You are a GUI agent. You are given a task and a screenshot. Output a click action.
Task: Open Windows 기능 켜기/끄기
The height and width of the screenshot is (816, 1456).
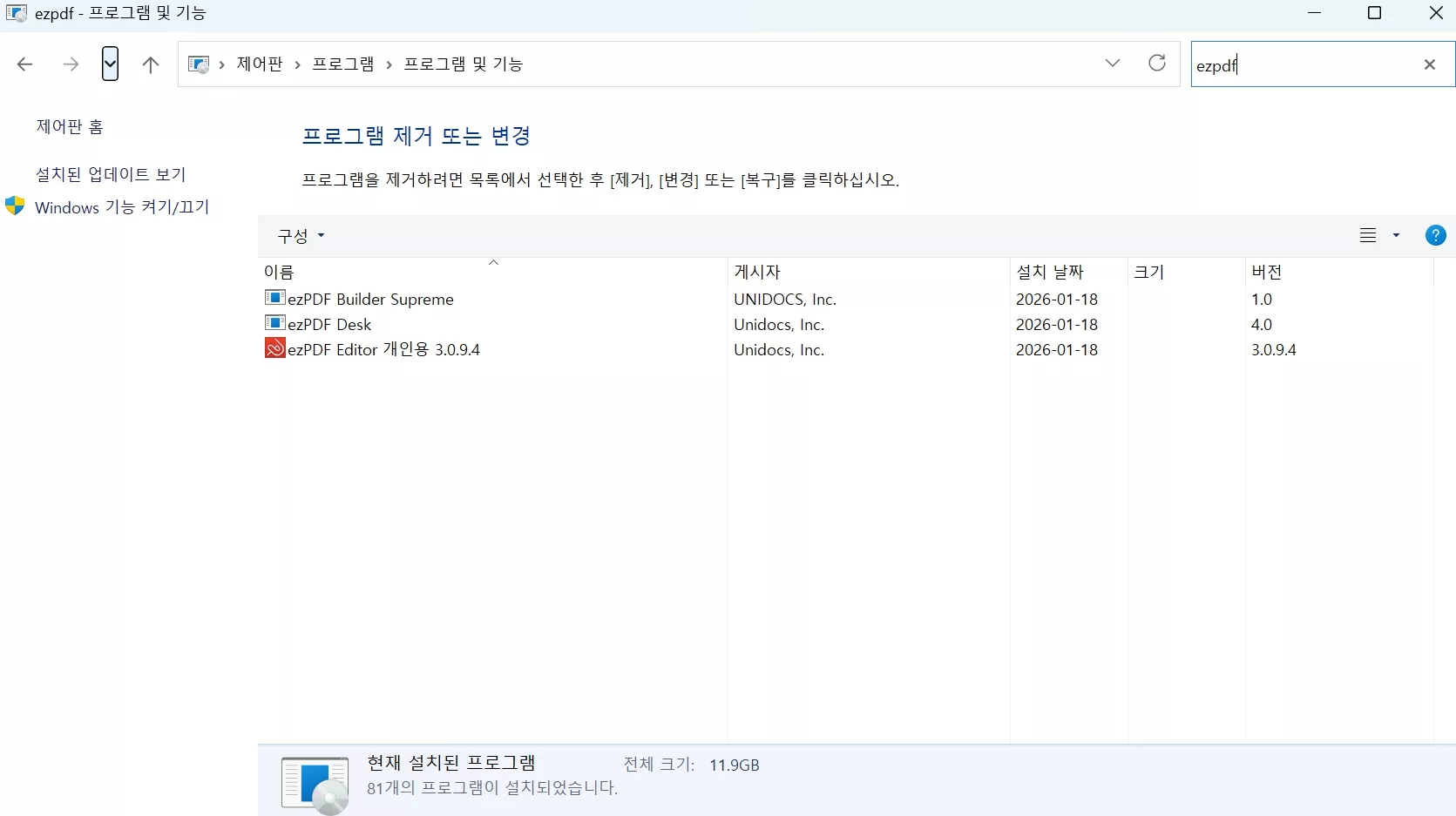(x=120, y=206)
